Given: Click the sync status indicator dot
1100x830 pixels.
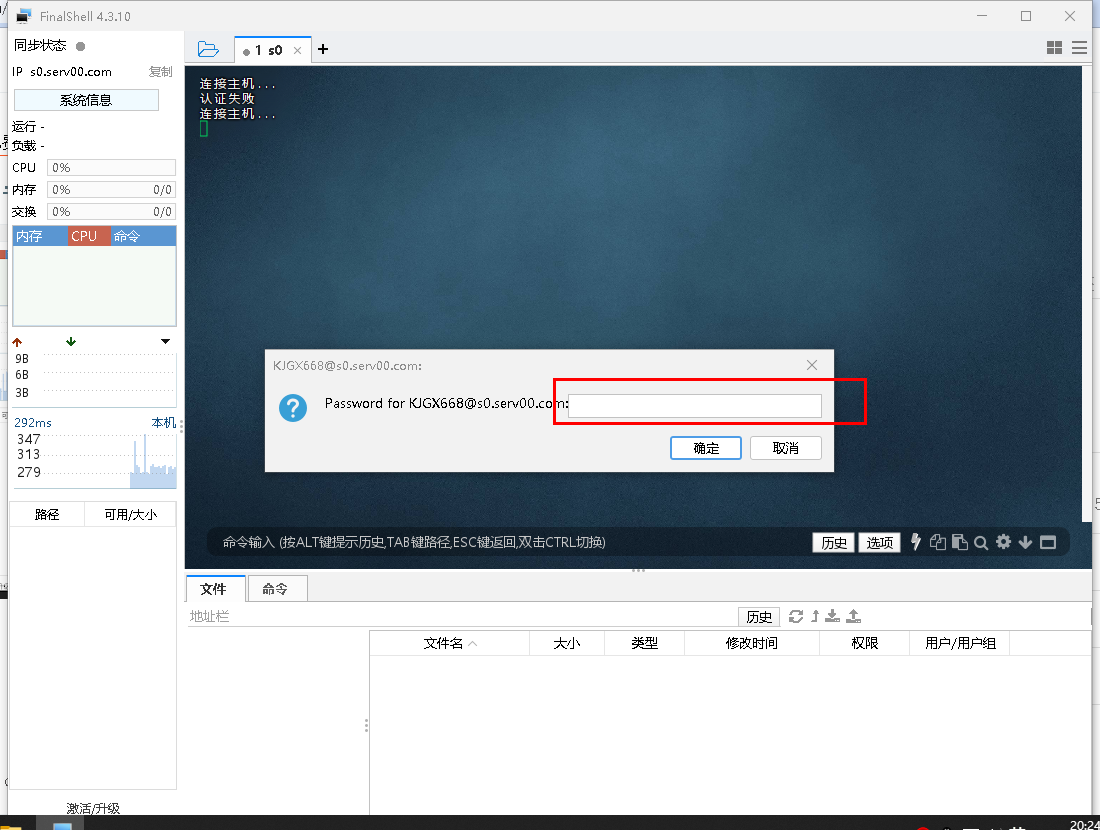Looking at the screenshot, I should [x=81, y=46].
